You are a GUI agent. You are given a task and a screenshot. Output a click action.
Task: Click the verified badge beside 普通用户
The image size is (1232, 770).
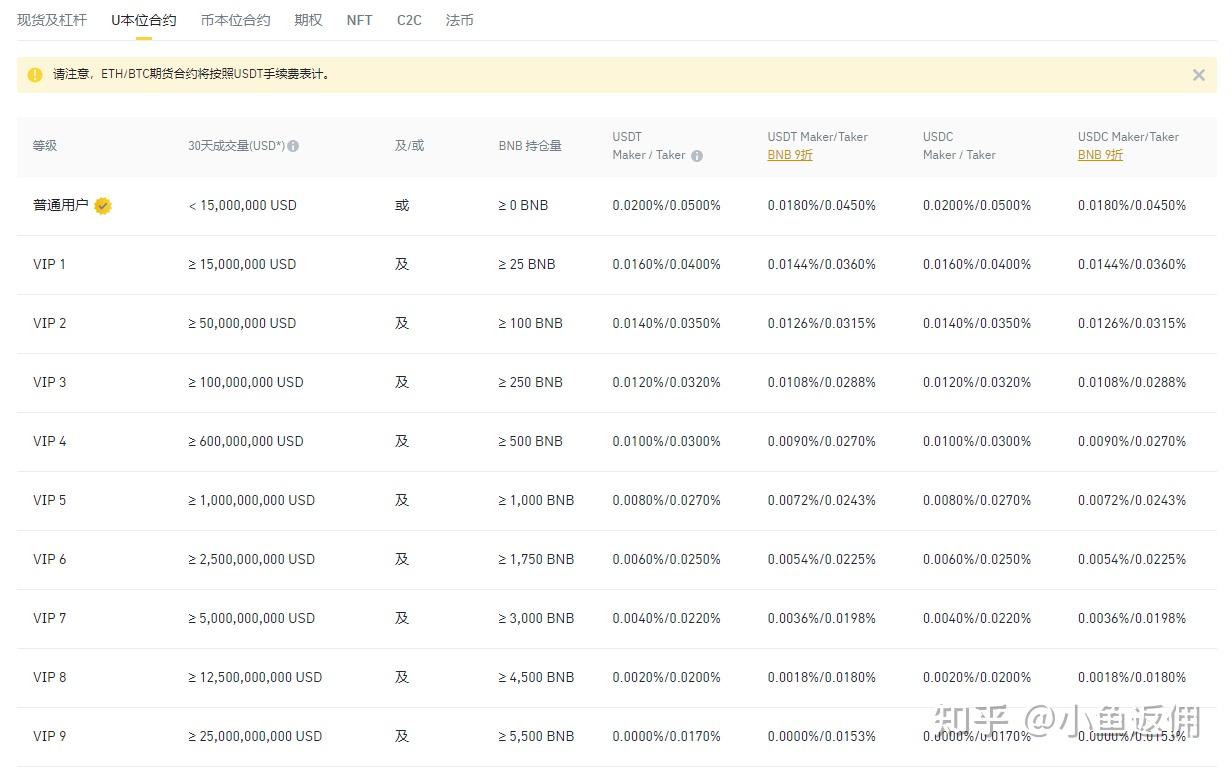[x=103, y=206]
